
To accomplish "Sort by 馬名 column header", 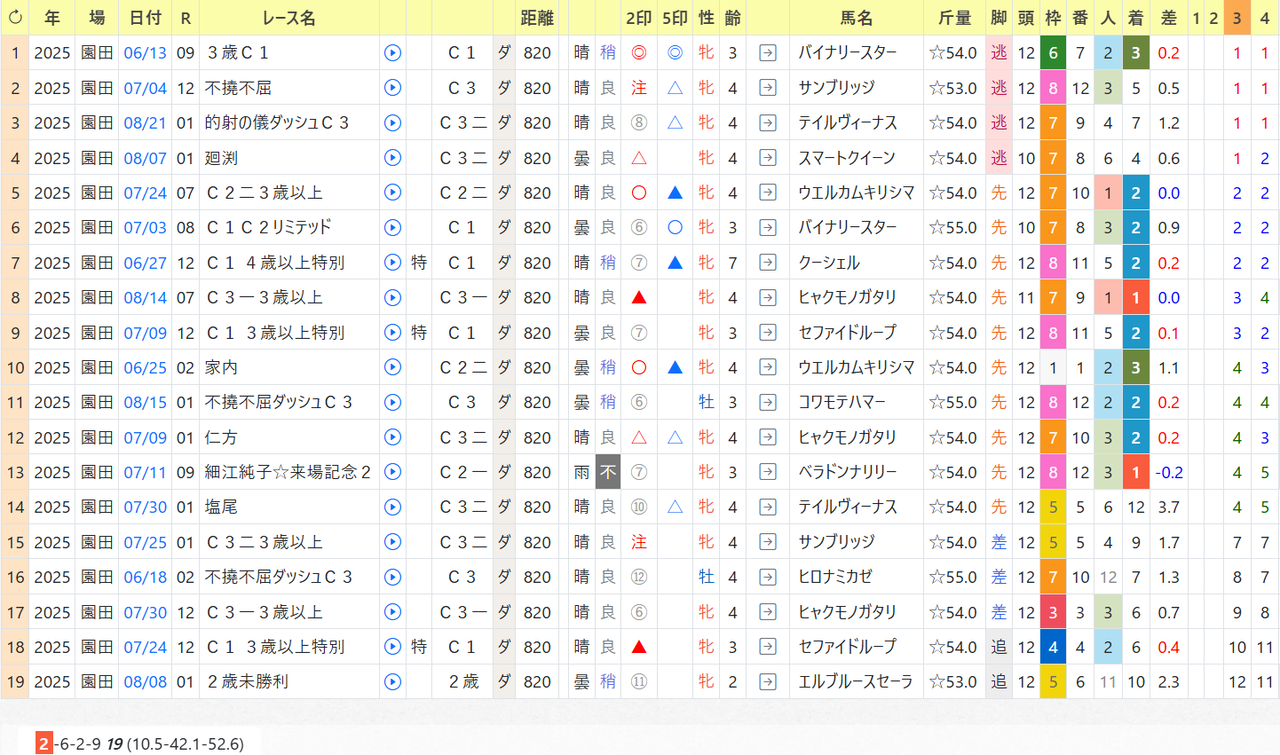I will (x=857, y=18).
